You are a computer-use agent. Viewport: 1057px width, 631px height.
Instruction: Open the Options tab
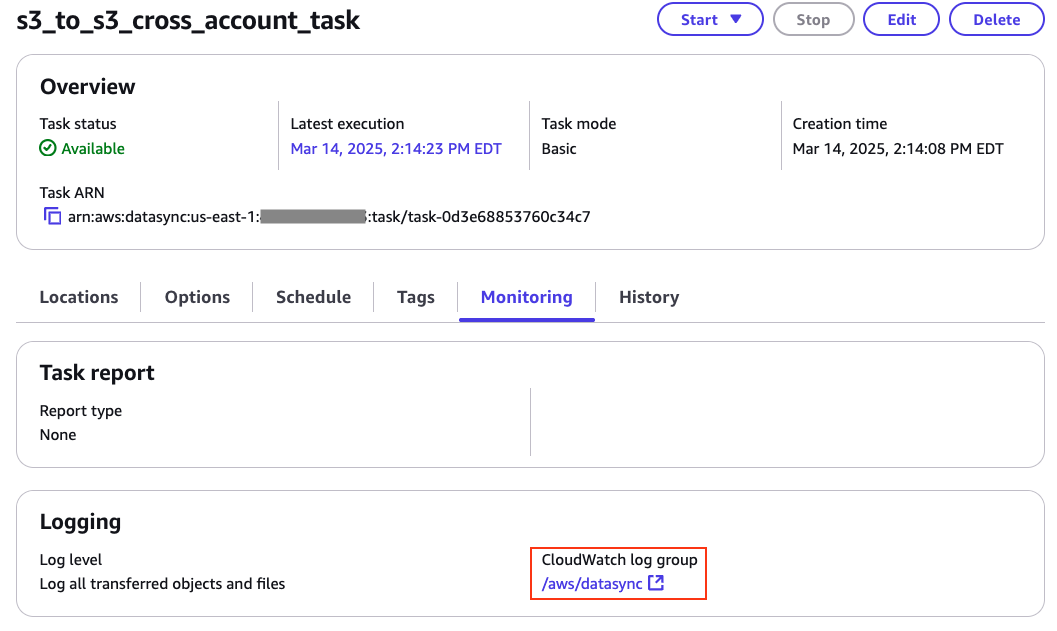(196, 297)
